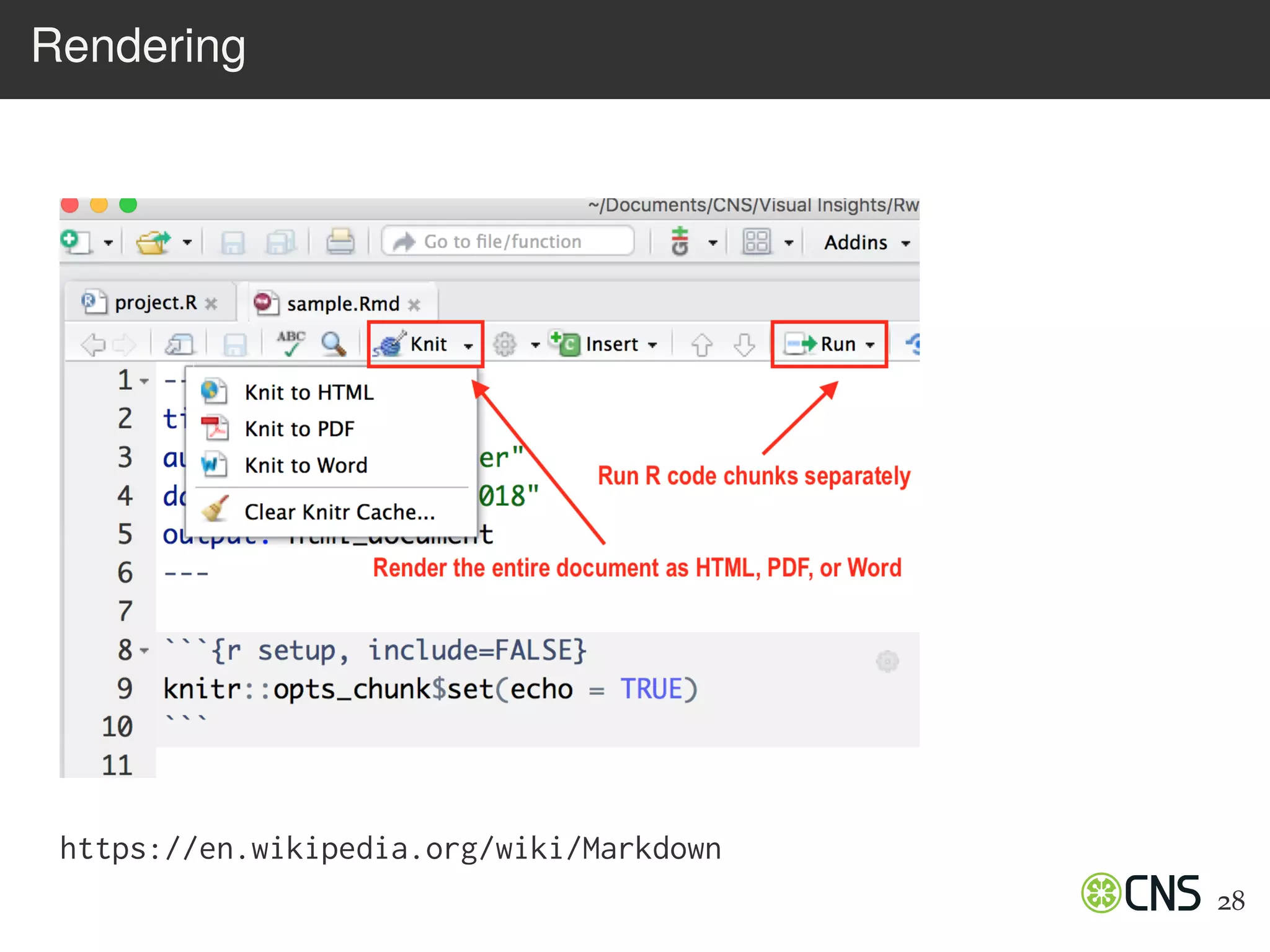Click the Save All icon
This screenshot has height=952, width=1270.
pyautogui.click(x=280, y=242)
